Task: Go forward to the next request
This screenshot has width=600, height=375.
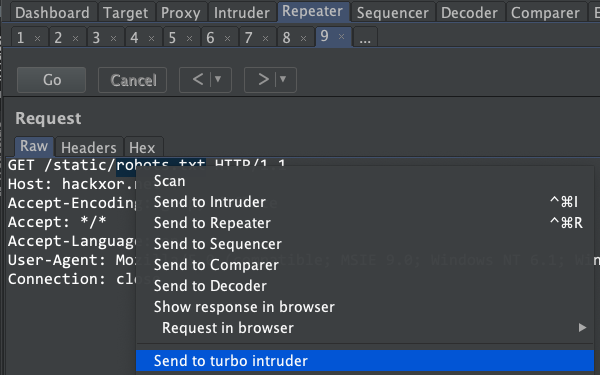Action: tap(263, 80)
